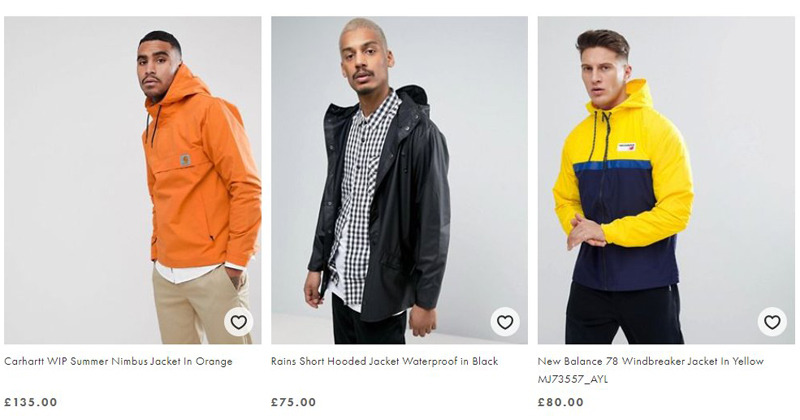
Task: Save the Carhartt orange jacket to wishlist
Action: [238, 322]
